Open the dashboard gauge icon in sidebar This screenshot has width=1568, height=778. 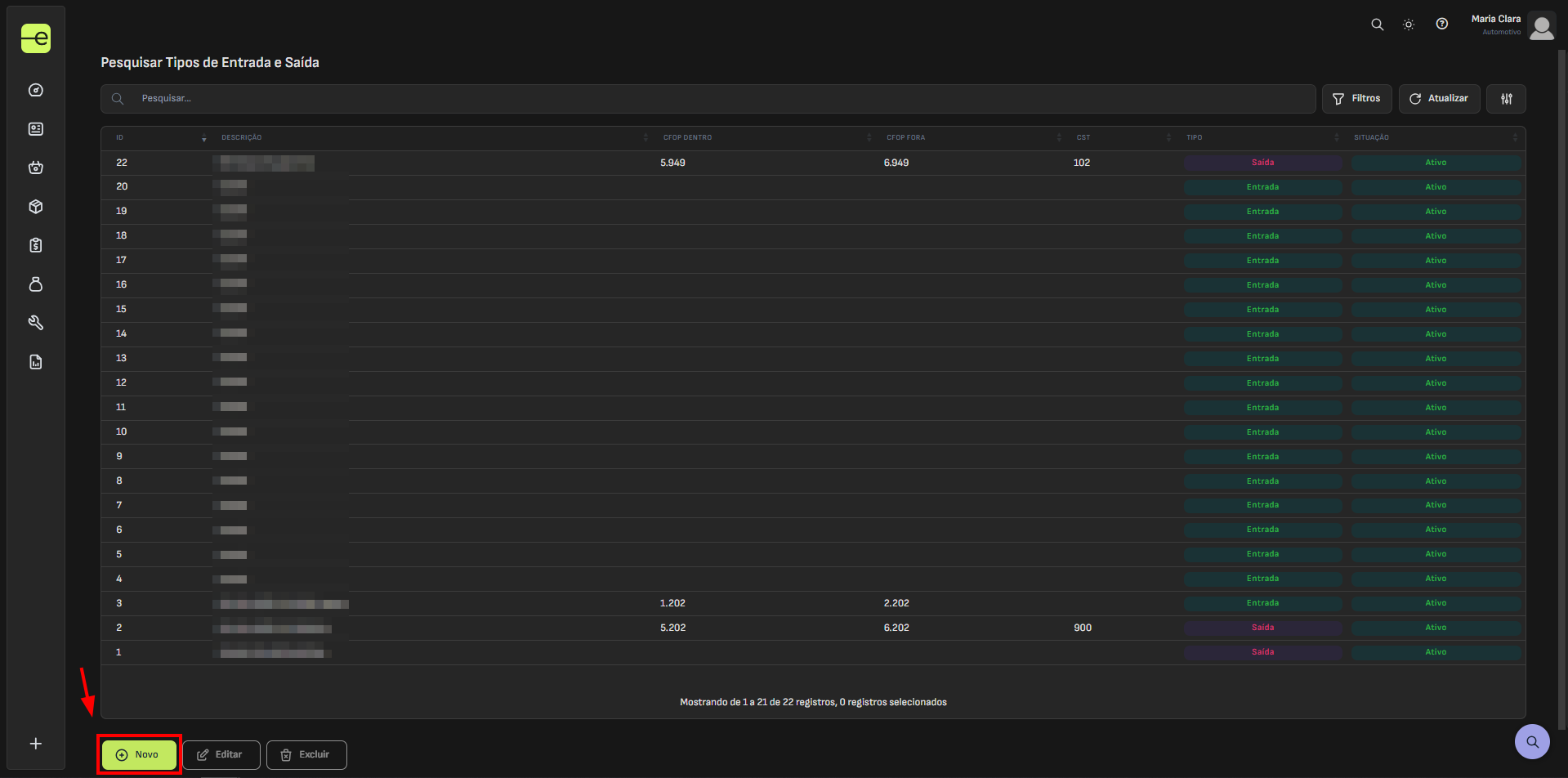click(36, 90)
